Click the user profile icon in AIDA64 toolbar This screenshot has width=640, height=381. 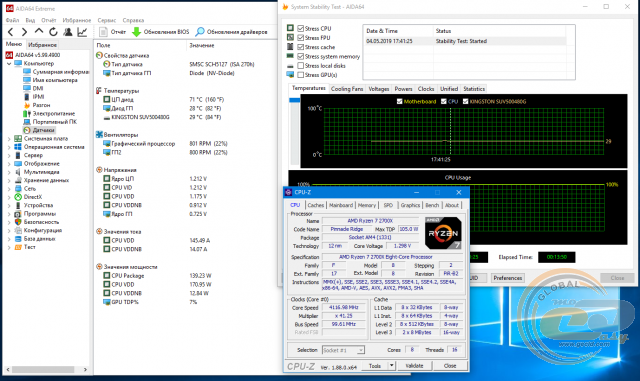pyautogui.click(x=68, y=32)
